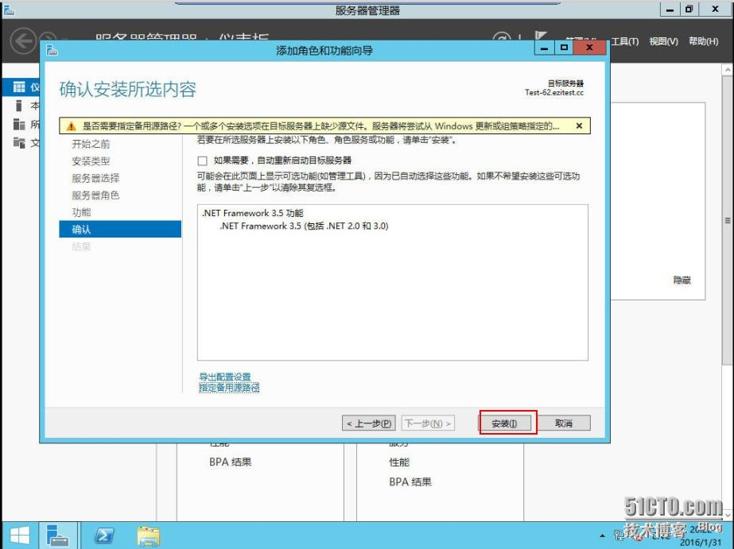This screenshot has width=734, height=549.
Task: Go back with the 上一步(P) button
Action: 369,423
